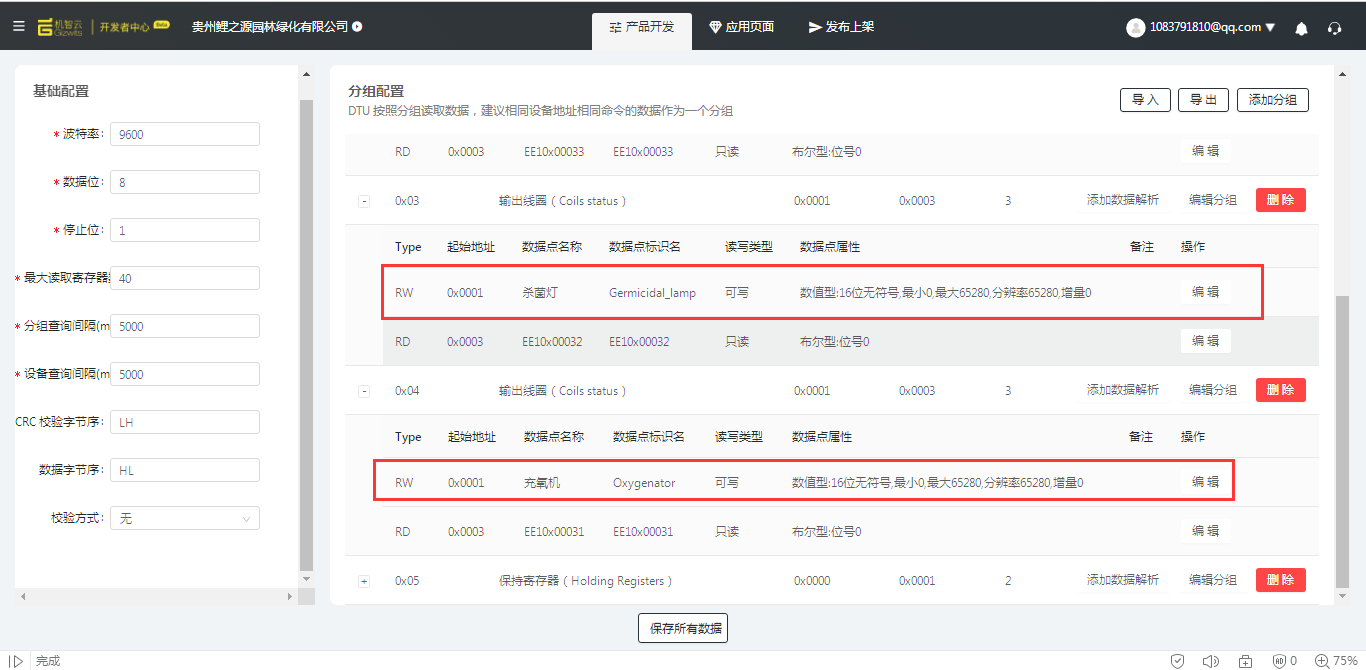Click the CRC 校验字节序 field
This screenshot has width=1366, height=670.
pyautogui.click(x=185, y=422)
